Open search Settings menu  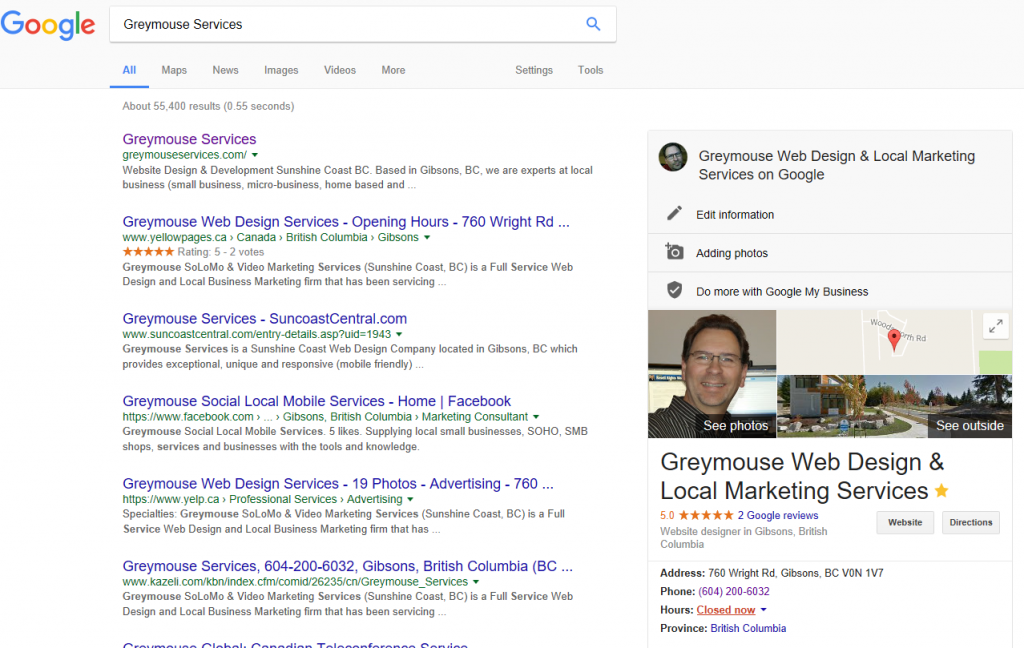[x=534, y=70]
